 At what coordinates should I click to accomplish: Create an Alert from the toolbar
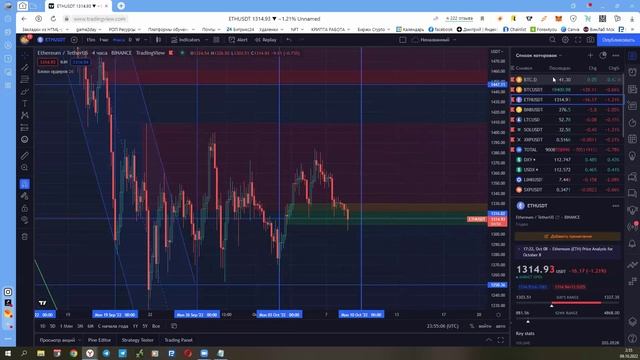point(238,40)
